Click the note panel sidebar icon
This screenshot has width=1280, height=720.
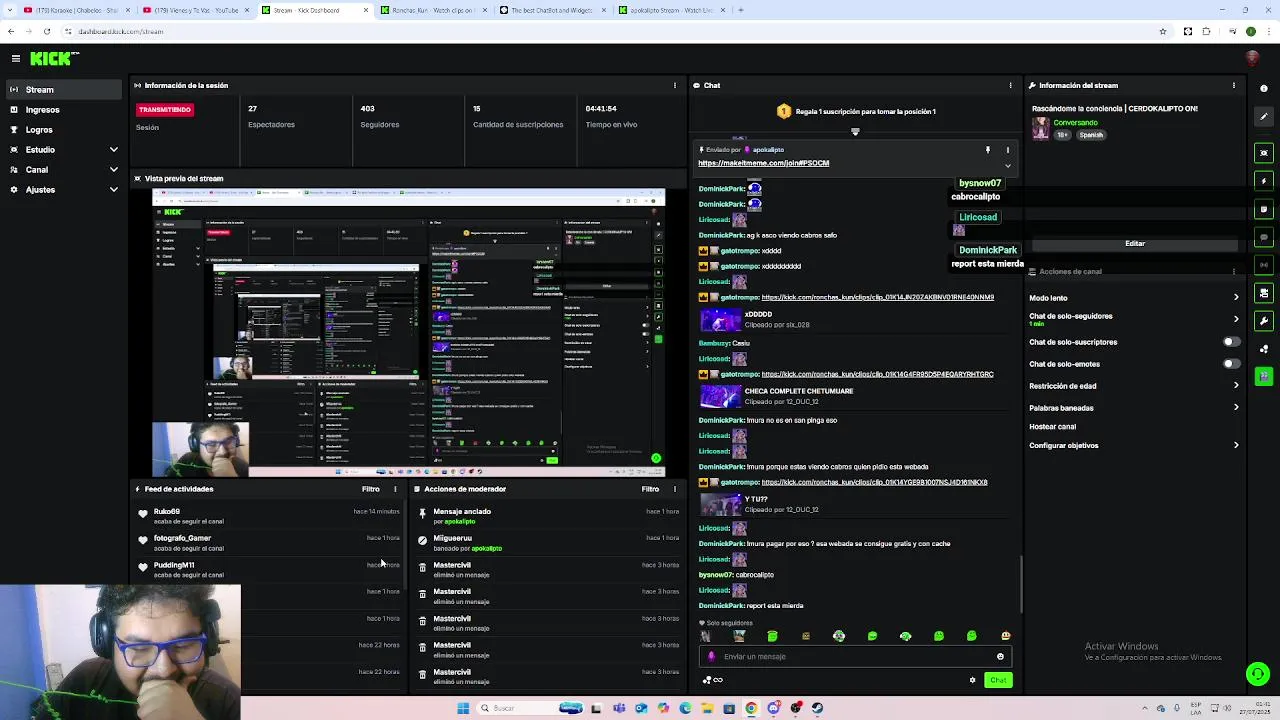point(1264,209)
